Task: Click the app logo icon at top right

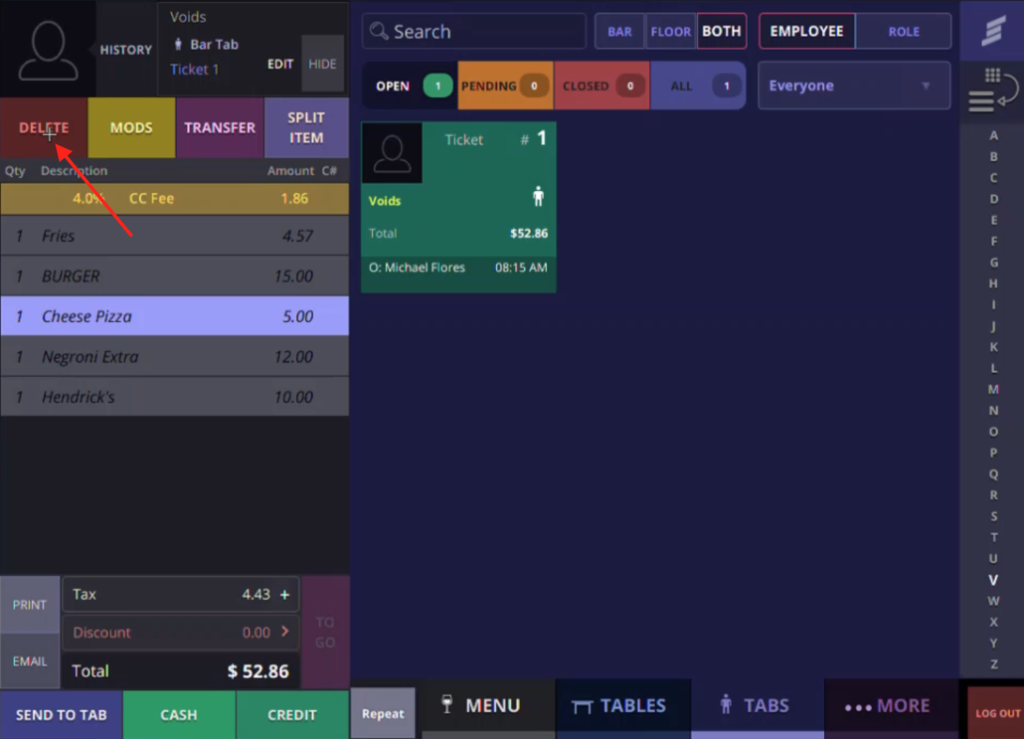Action: tap(991, 30)
